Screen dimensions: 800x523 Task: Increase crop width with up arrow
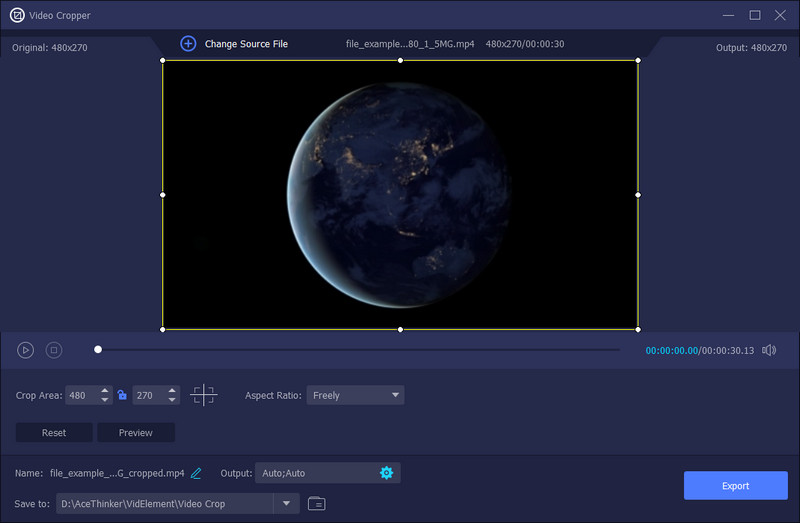pos(105,391)
